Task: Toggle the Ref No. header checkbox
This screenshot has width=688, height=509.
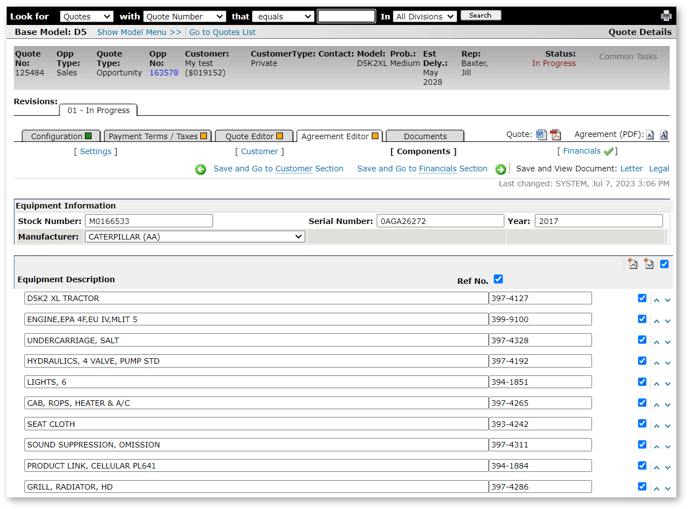Action: point(498,280)
